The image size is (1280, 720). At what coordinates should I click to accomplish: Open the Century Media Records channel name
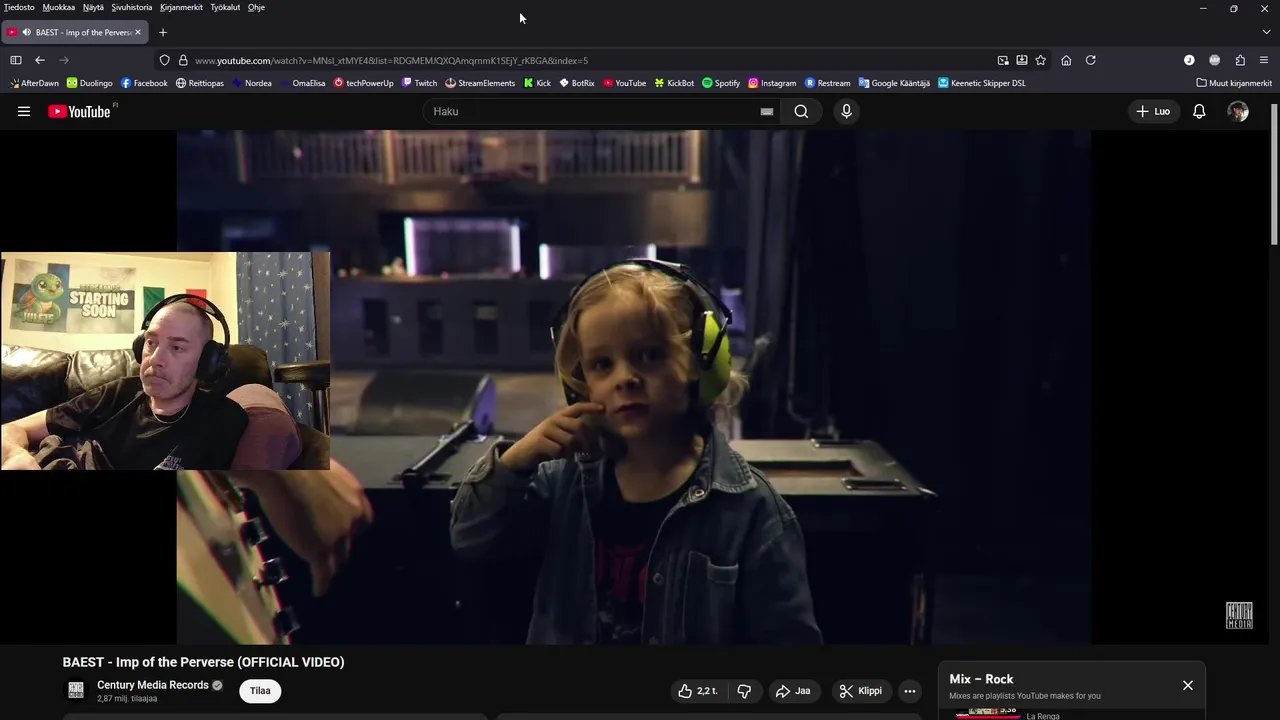153,685
